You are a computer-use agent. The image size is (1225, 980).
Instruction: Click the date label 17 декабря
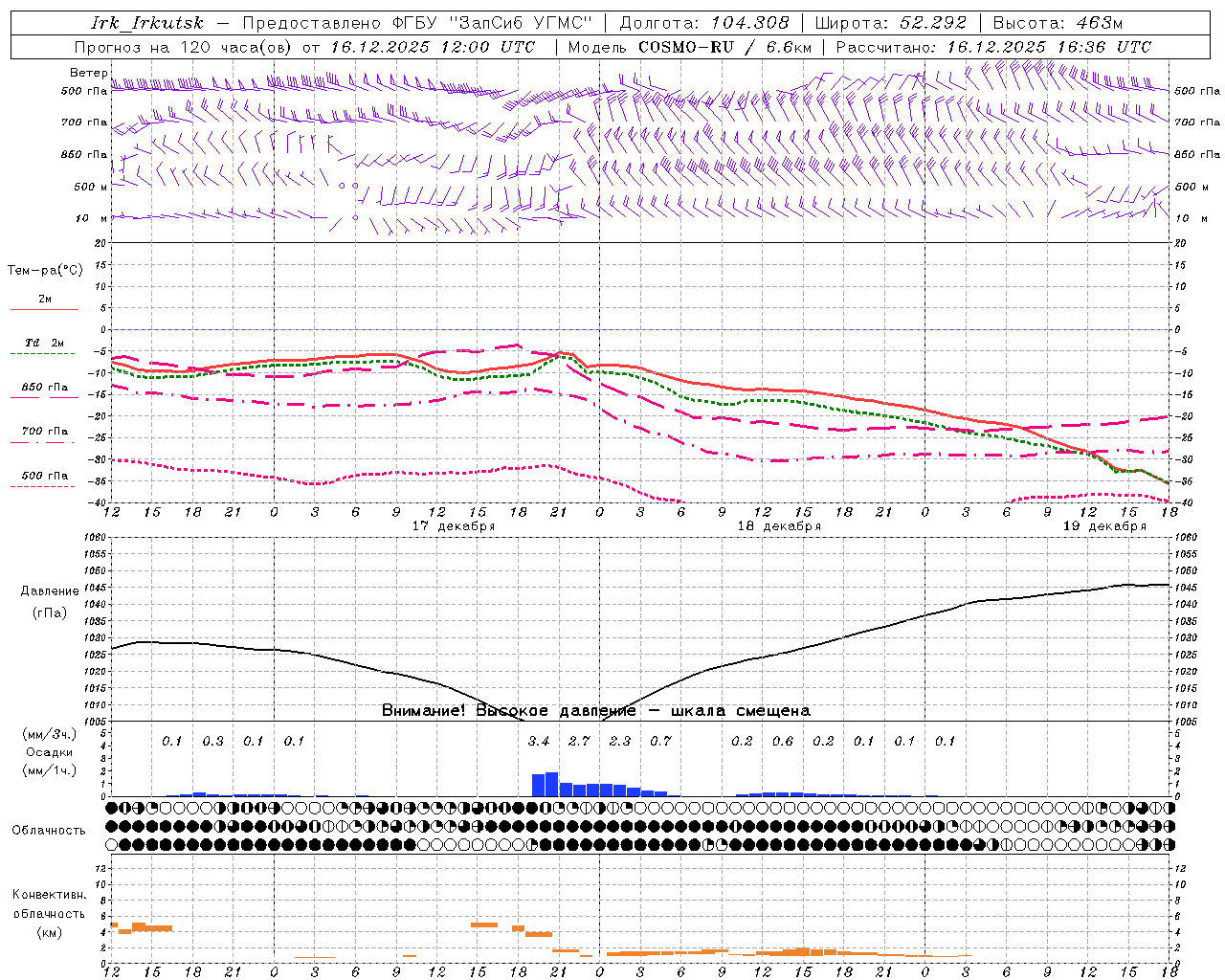point(454,526)
